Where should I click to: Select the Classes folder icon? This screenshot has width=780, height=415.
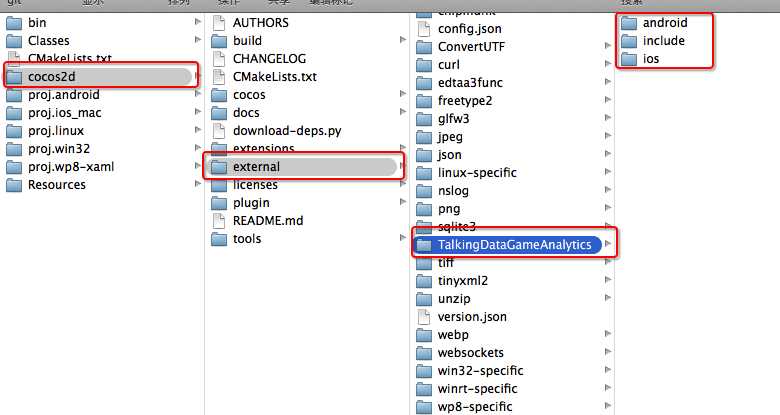[x=14, y=41]
